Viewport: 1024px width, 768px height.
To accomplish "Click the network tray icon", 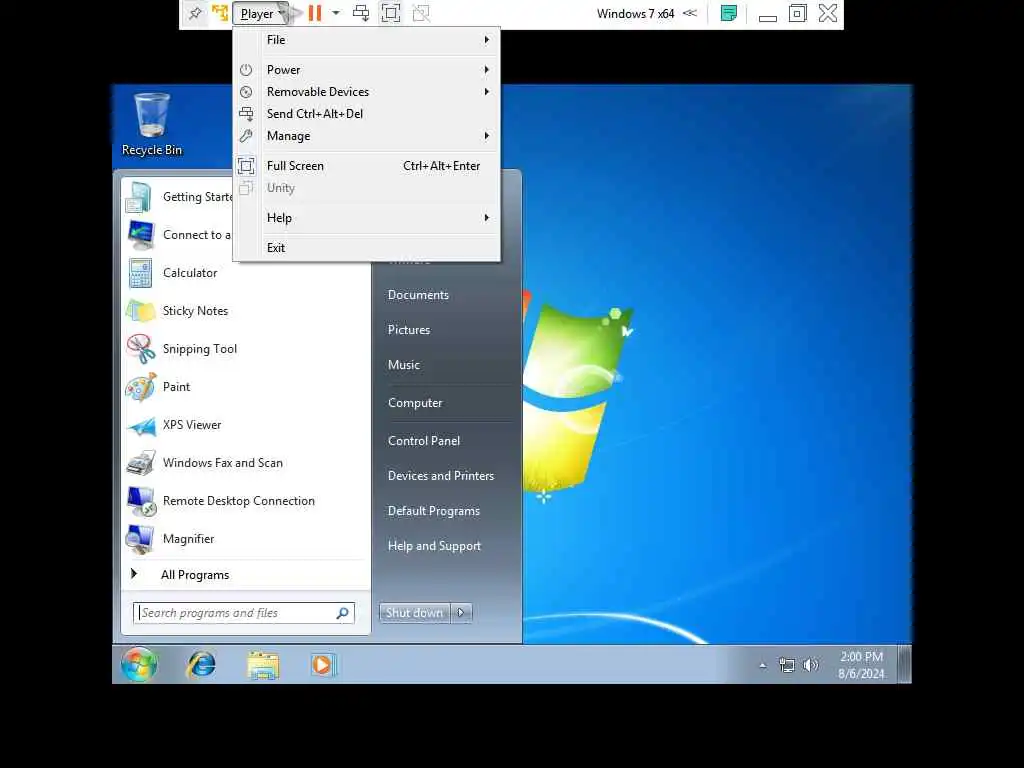I will (787, 665).
